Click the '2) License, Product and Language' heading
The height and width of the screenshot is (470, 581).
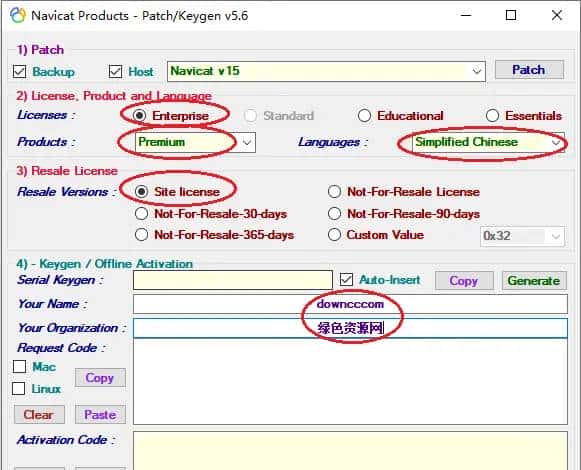[x=114, y=96]
